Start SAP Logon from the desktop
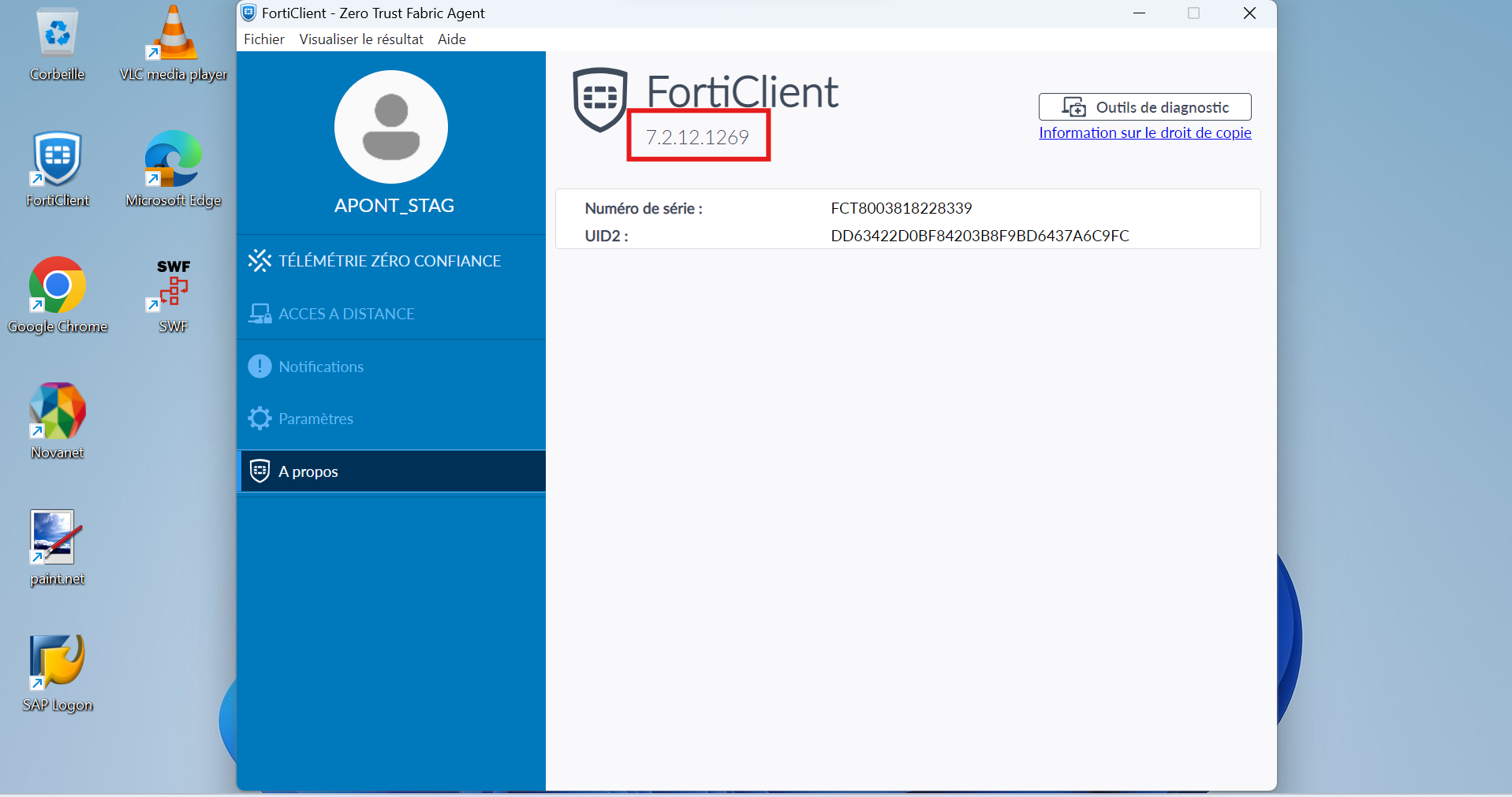Viewport: 1512px width, 797px height. tap(57, 662)
